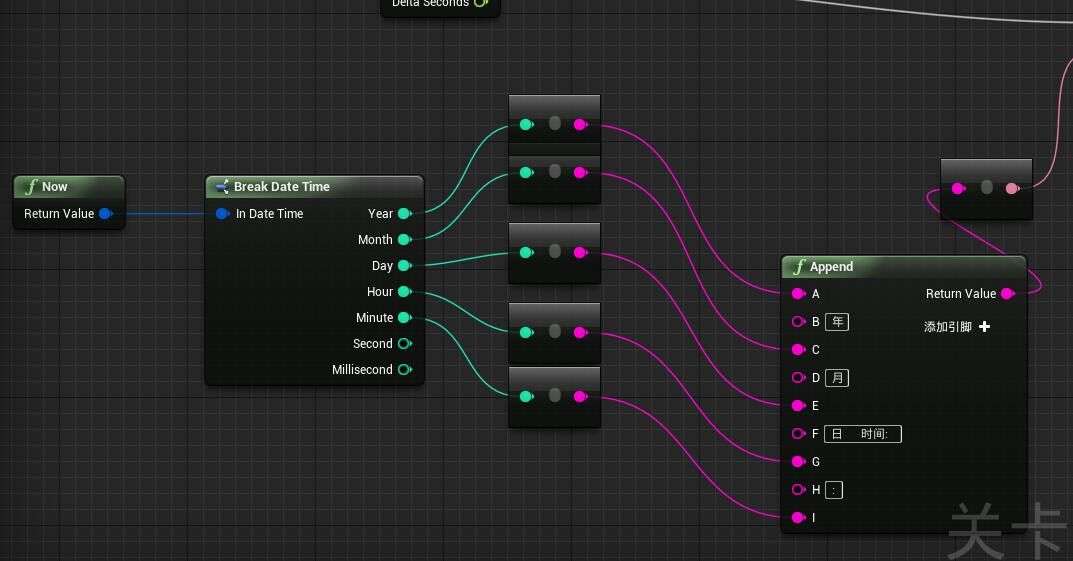
Task: Click the Break Date Time struct icon
Action: 222,187
